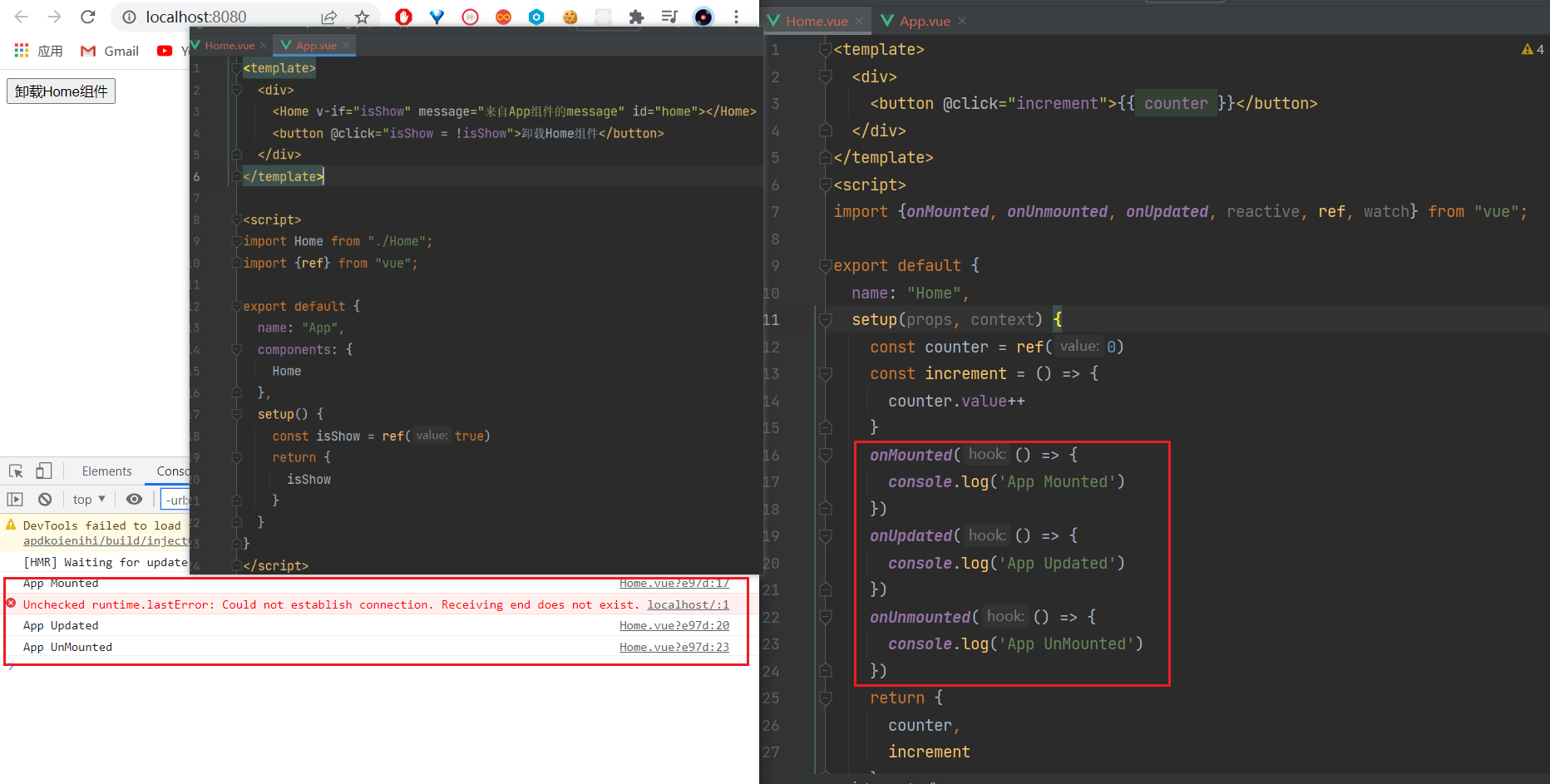Open the orange infinity extension icon
This screenshot has width=1550, height=784.
(504, 17)
